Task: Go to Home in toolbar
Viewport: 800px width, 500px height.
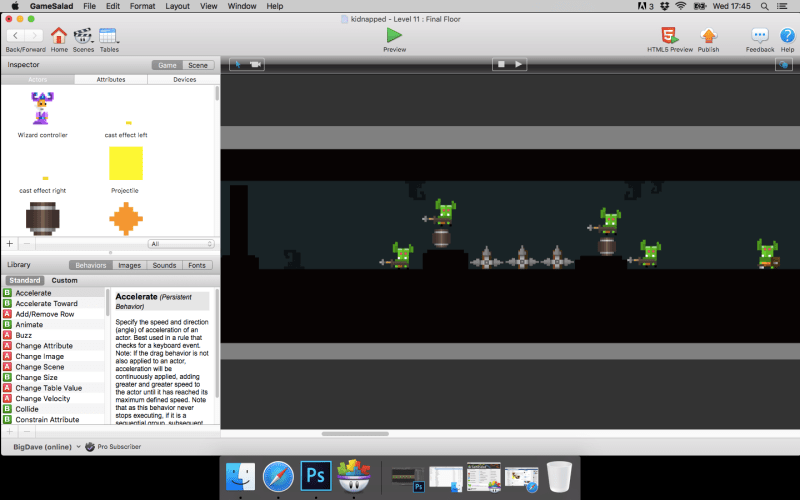Action: [x=59, y=35]
